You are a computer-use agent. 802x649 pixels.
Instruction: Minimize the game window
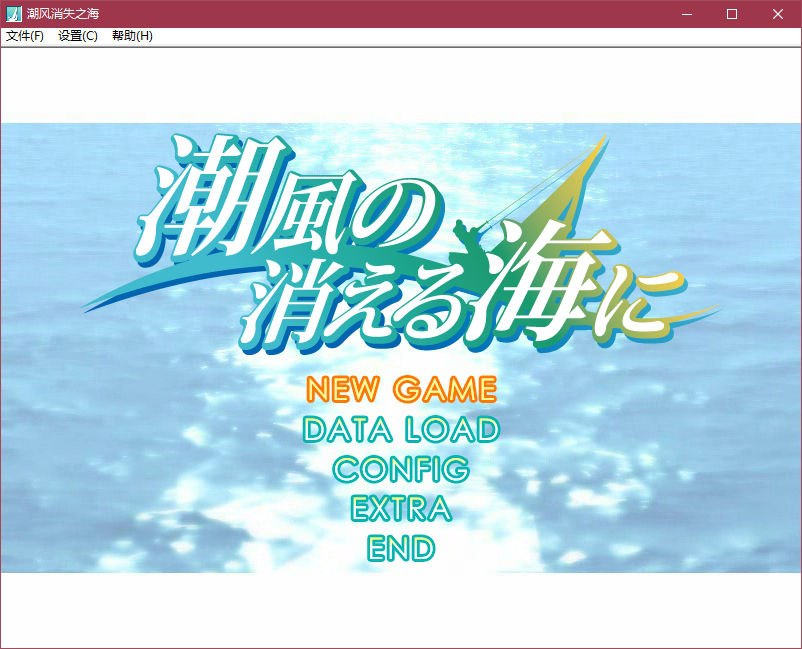click(x=686, y=14)
